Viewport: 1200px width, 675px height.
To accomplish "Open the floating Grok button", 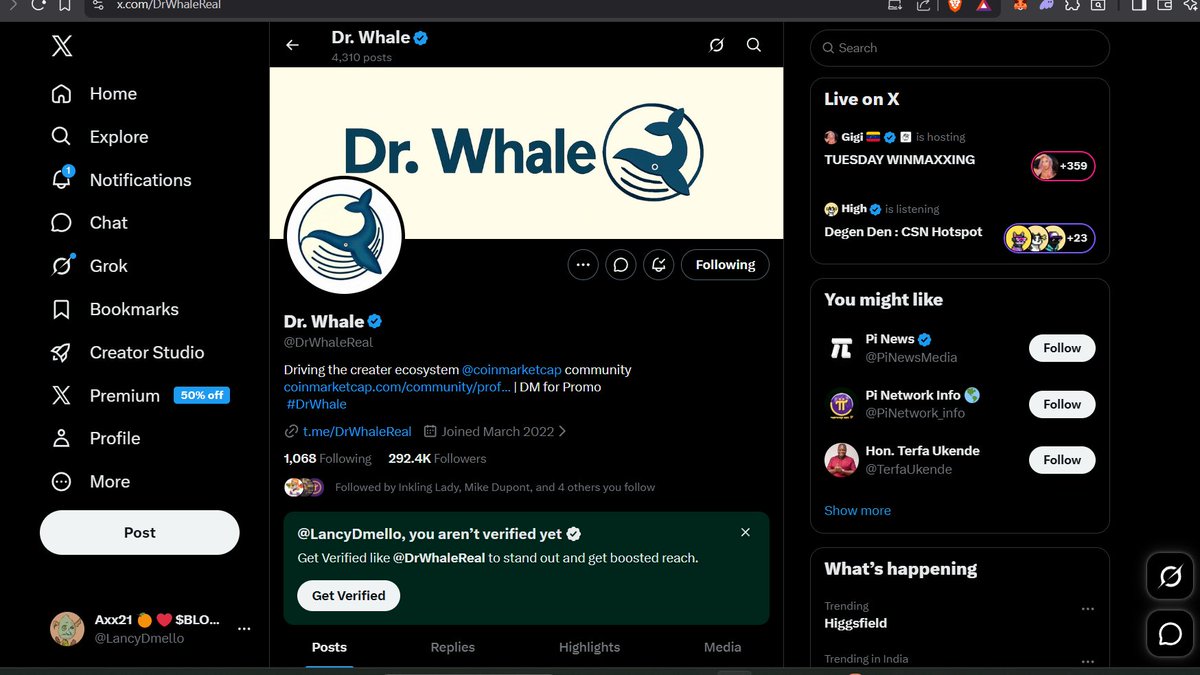I will click(1170, 577).
